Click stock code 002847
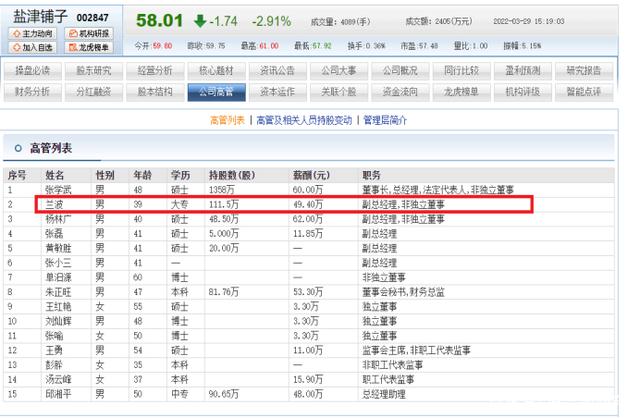This screenshot has height=418, width=640. (93, 18)
